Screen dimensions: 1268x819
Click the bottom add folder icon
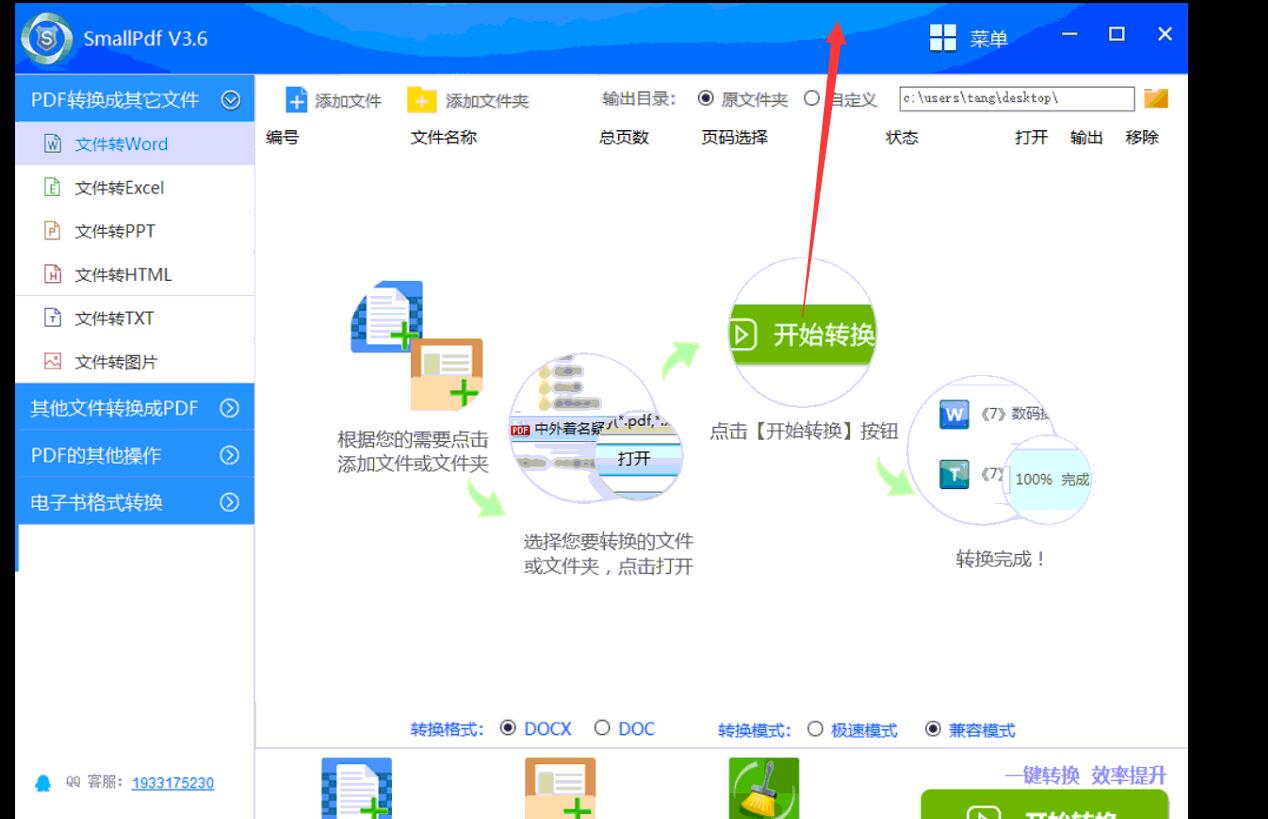coord(560,790)
